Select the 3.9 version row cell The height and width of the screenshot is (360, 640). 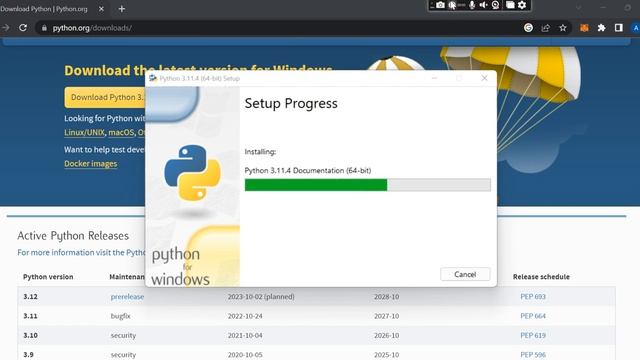pyautogui.click(x=28, y=355)
